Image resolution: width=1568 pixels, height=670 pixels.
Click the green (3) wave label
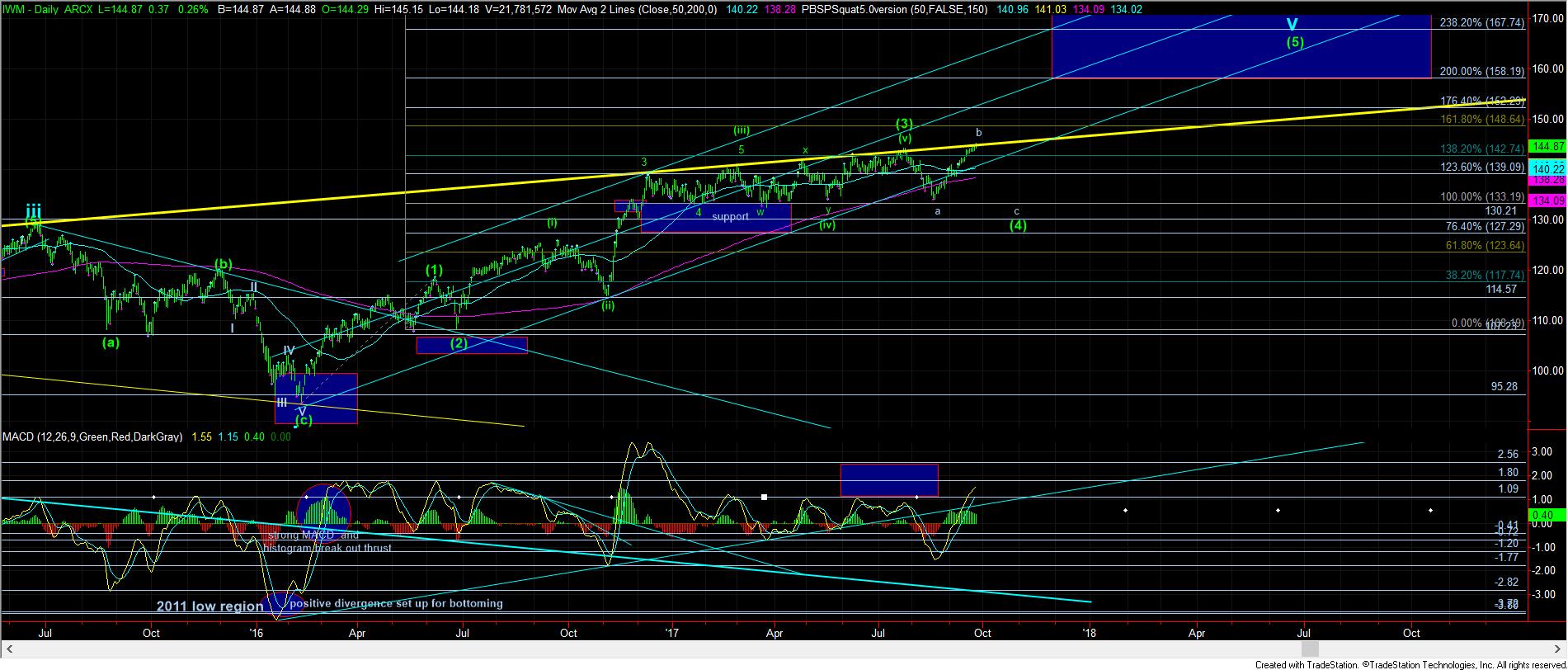coord(905,124)
